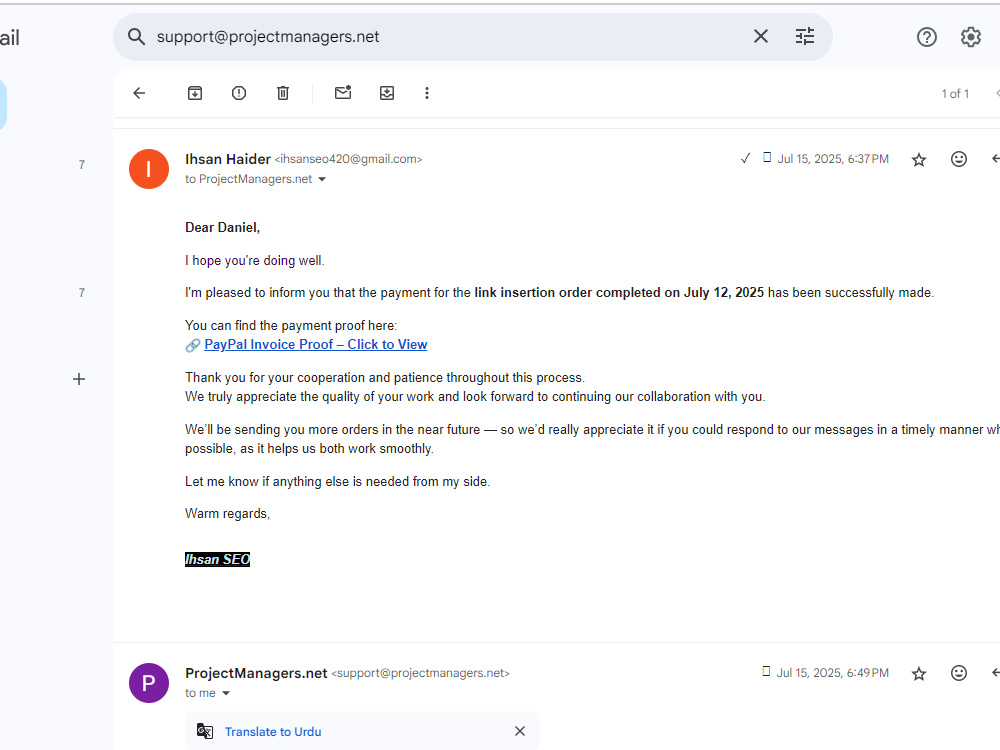This screenshot has width=1000, height=750.
Task: Click the Jul 15, 2025, 6:49 PM timestamp
Action: click(x=832, y=673)
